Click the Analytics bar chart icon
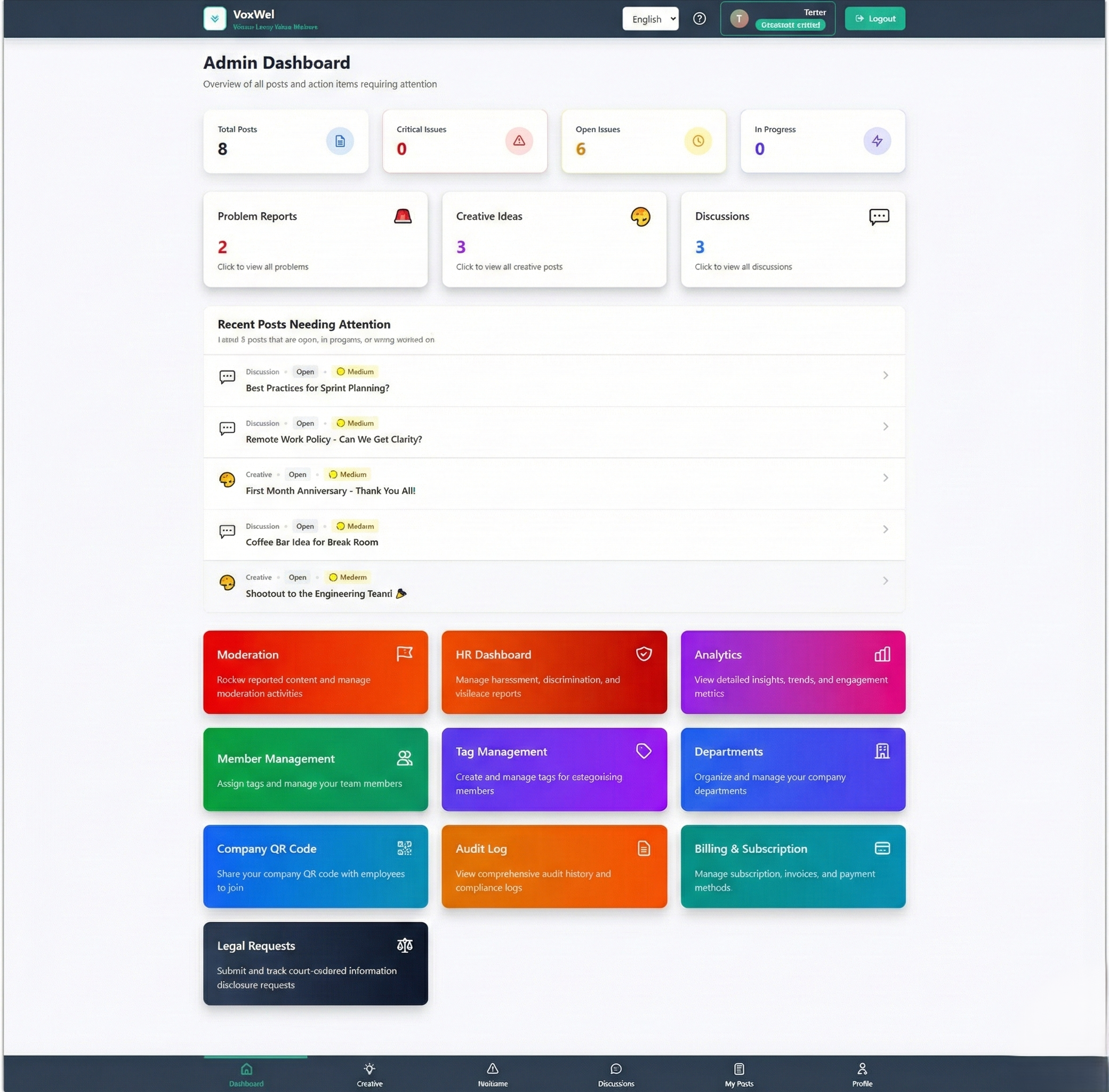The image size is (1109, 1092). point(882,654)
